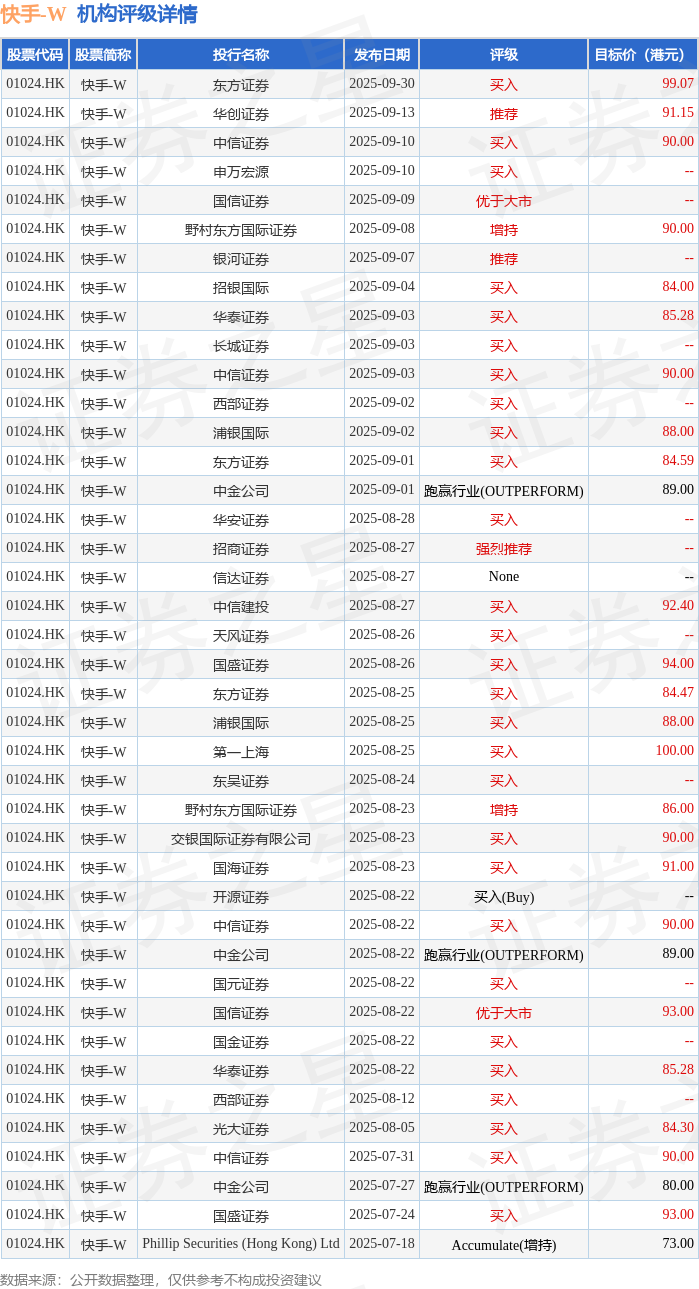Viewport: 699px width, 1289px height.
Task: Click 国金证券 broker name
Action: click(241, 1041)
